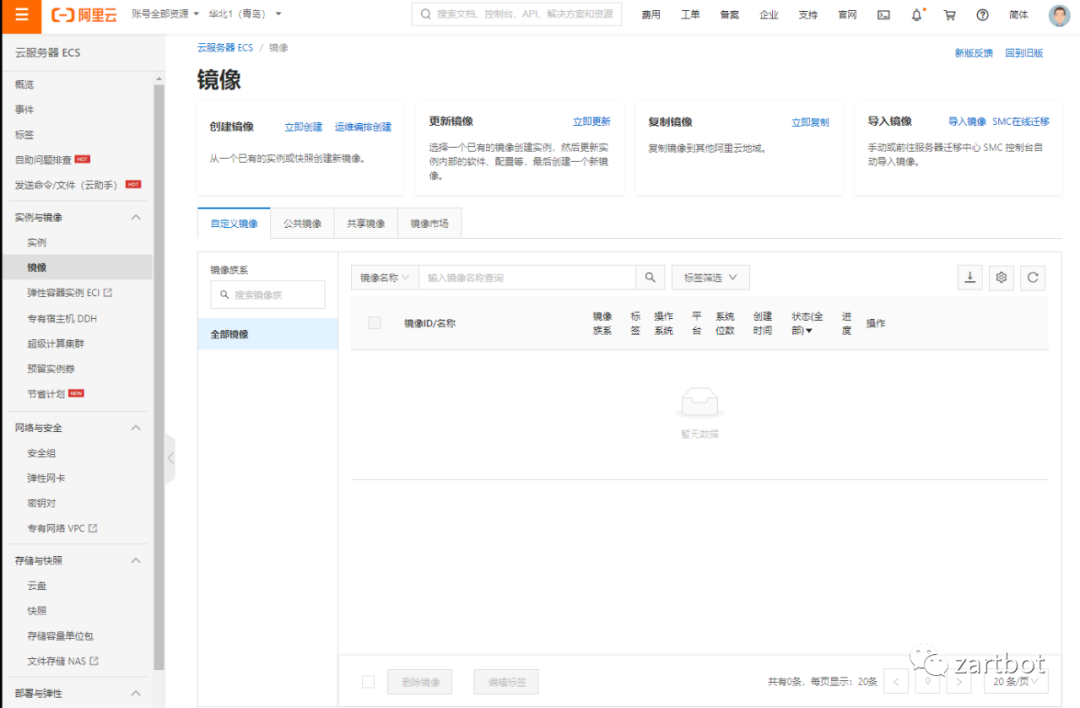
Task: Select 全部镜像 in the image family list
Action: click(267, 334)
